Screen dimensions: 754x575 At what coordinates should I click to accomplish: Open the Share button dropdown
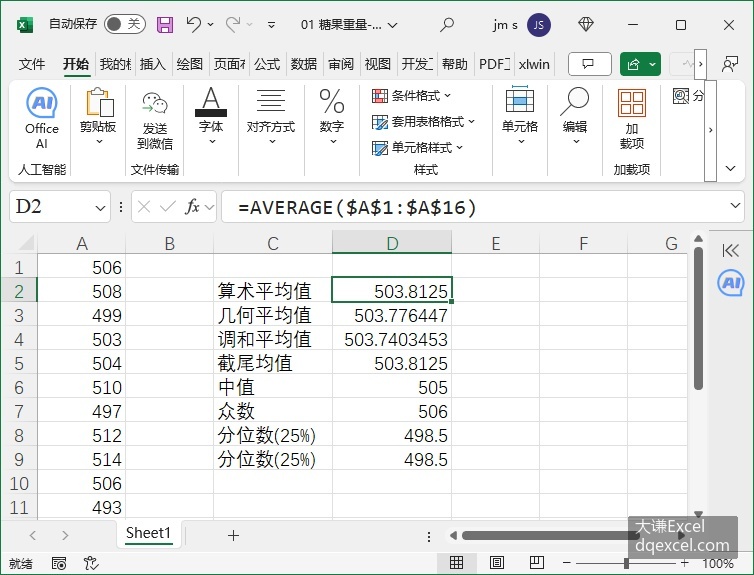653,64
